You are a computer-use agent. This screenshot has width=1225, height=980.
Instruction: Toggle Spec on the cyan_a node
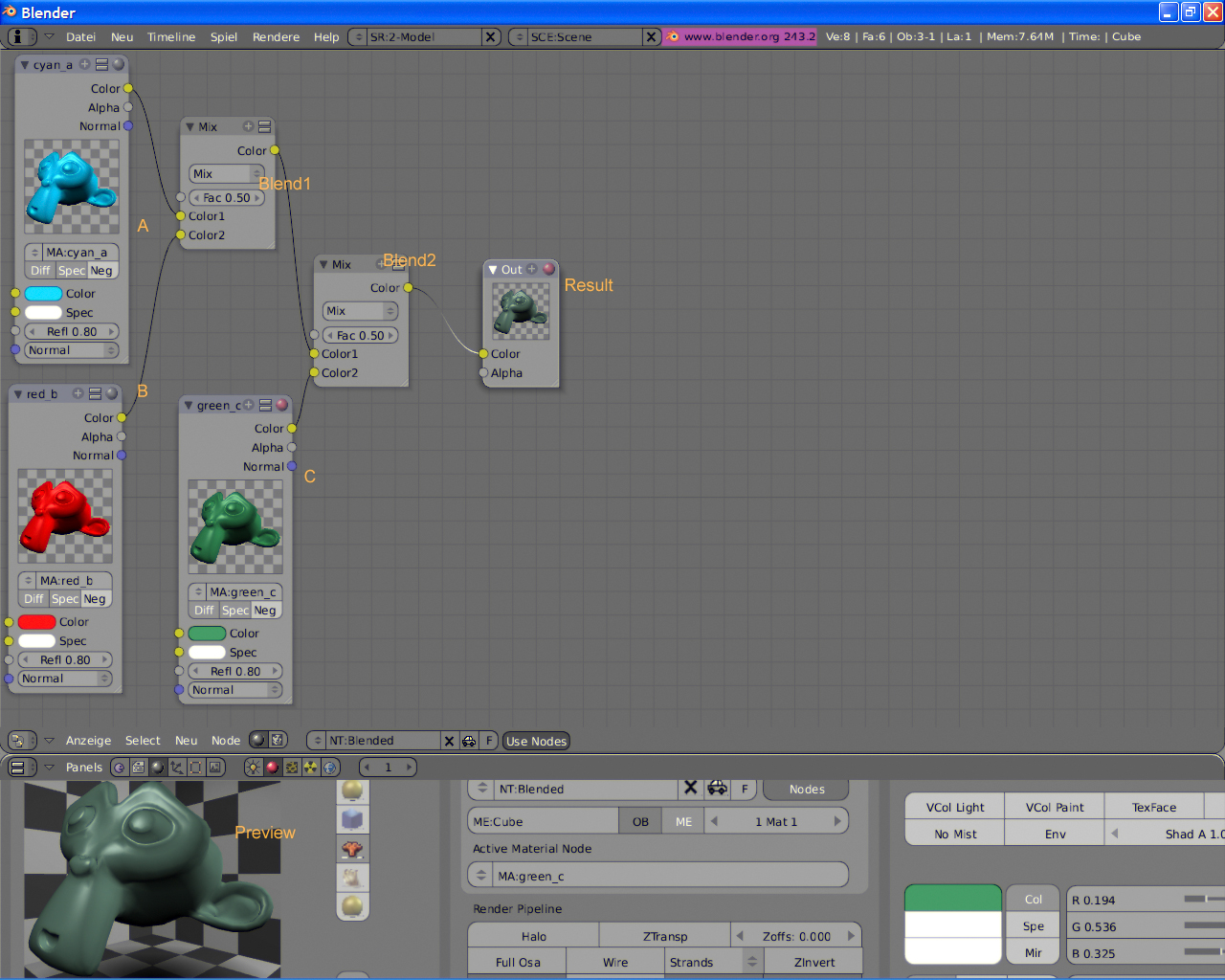(x=72, y=271)
